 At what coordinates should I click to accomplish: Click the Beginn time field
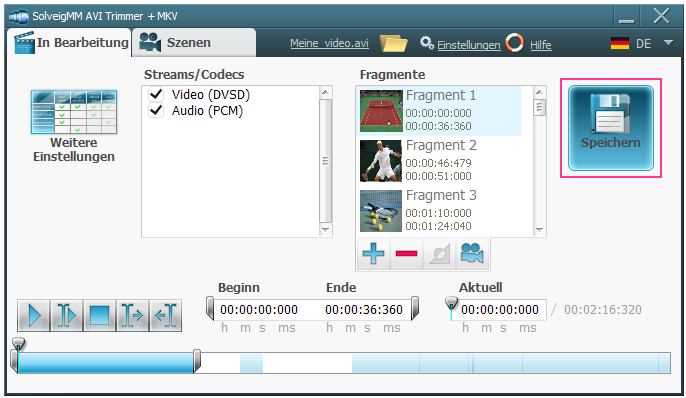coord(259,310)
